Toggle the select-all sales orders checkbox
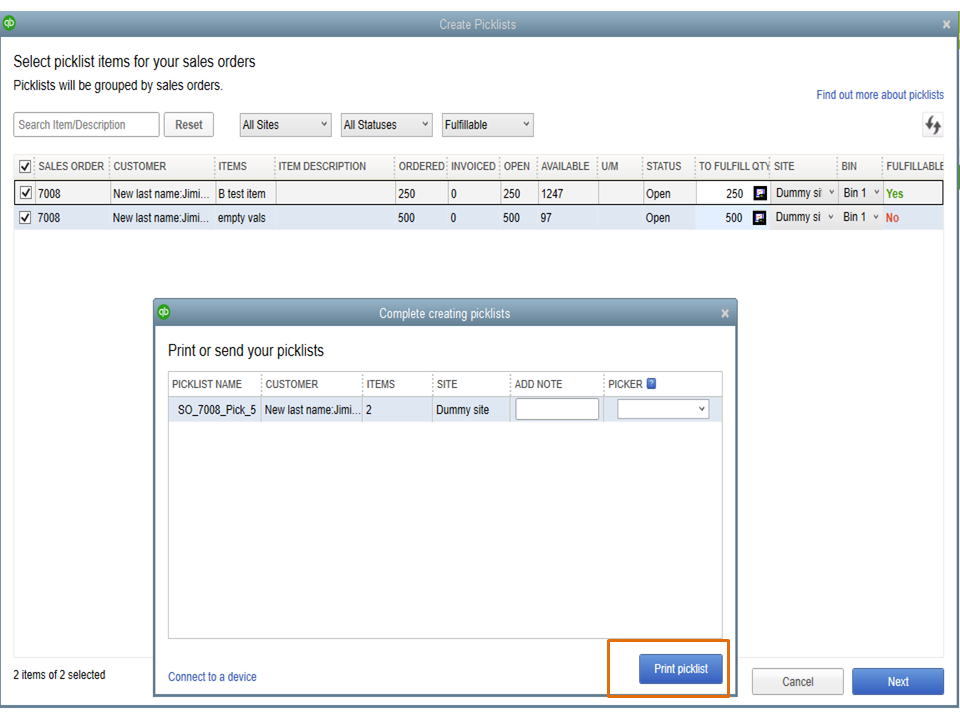This screenshot has height=720, width=960. tap(25, 166)
